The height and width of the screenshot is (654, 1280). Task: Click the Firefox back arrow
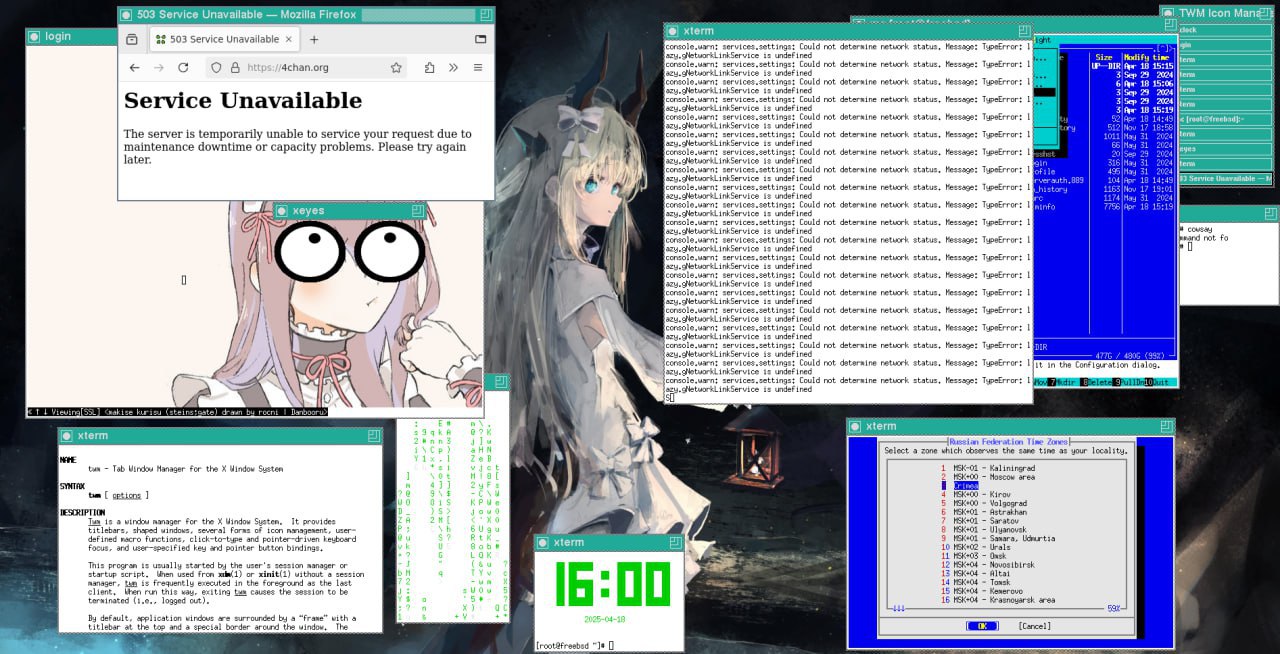click(x=134, y=68)
